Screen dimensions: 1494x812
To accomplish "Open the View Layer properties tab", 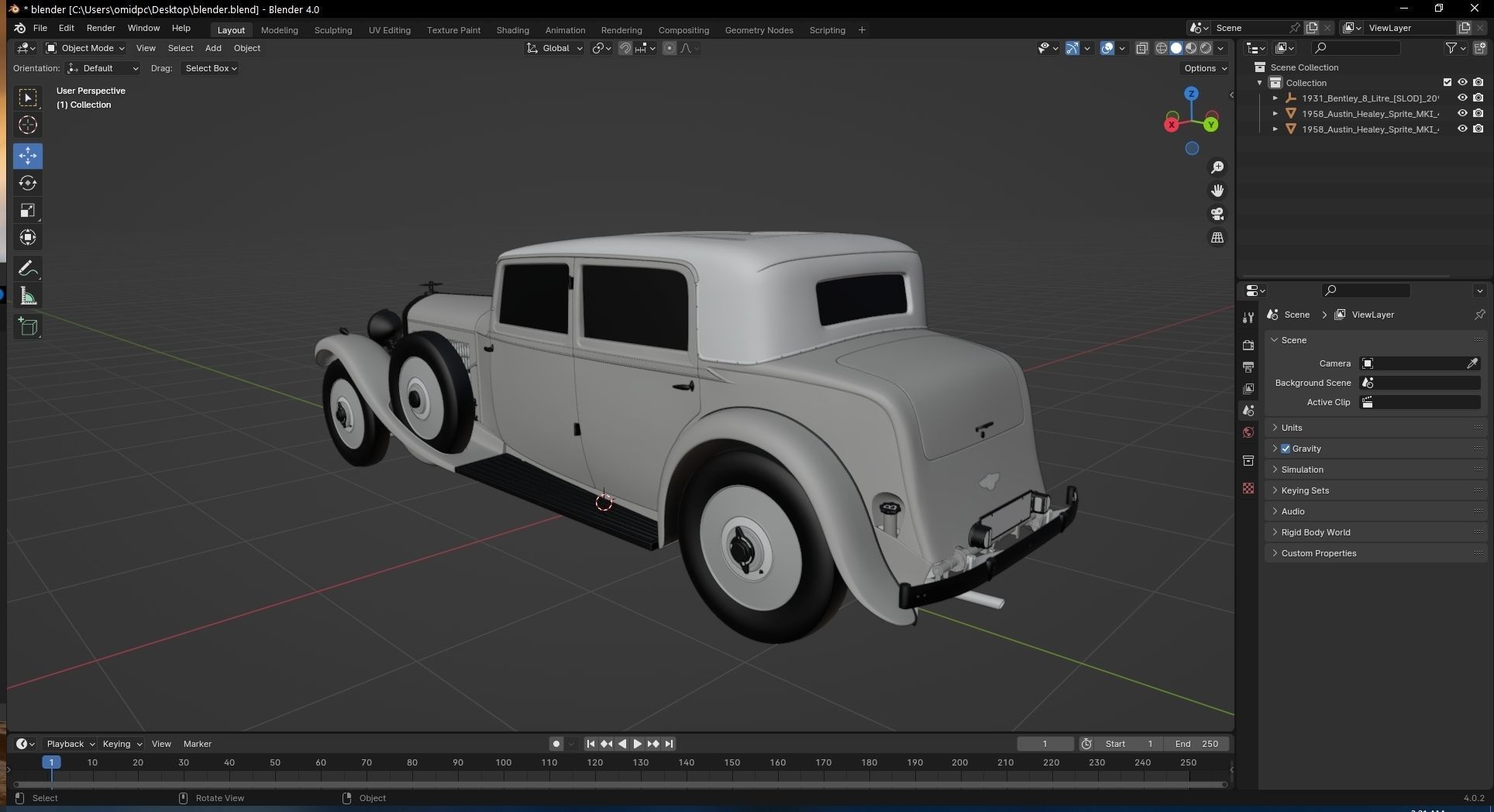I will coord(1248,388).
